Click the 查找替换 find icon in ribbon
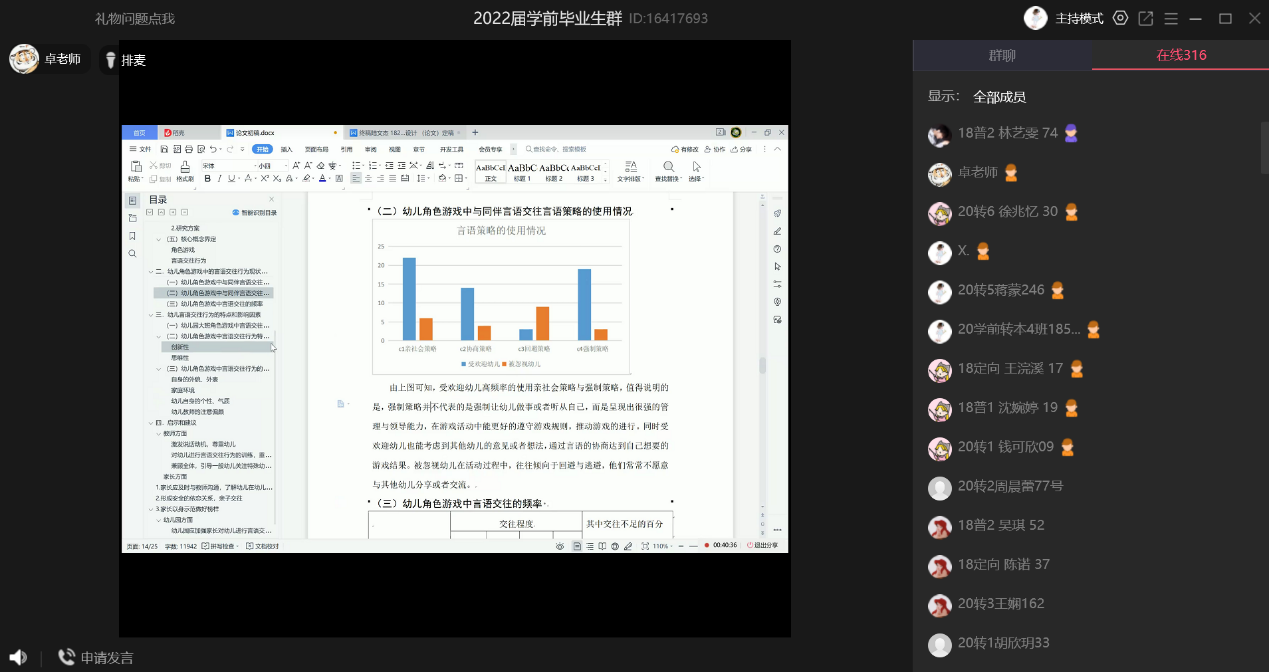Screen dimensions: 1269x672 pyautogui.click(x=668, y=166)
